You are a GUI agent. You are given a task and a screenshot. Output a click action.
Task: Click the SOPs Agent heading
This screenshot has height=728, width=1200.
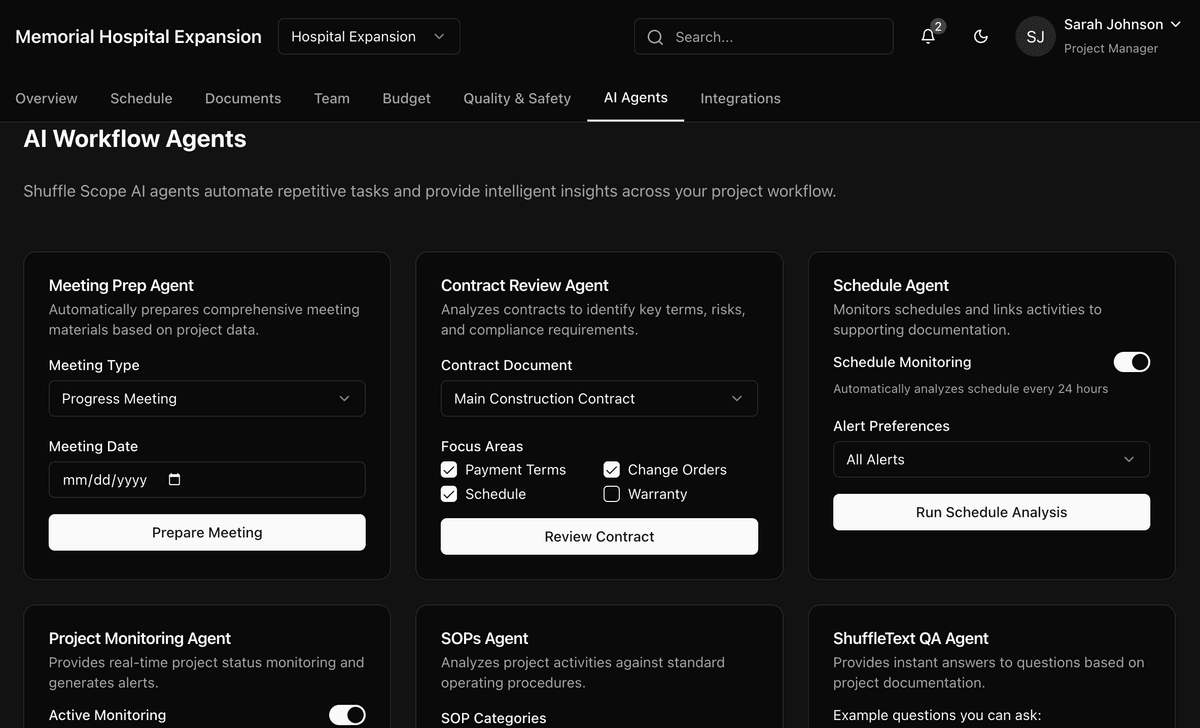485,638
